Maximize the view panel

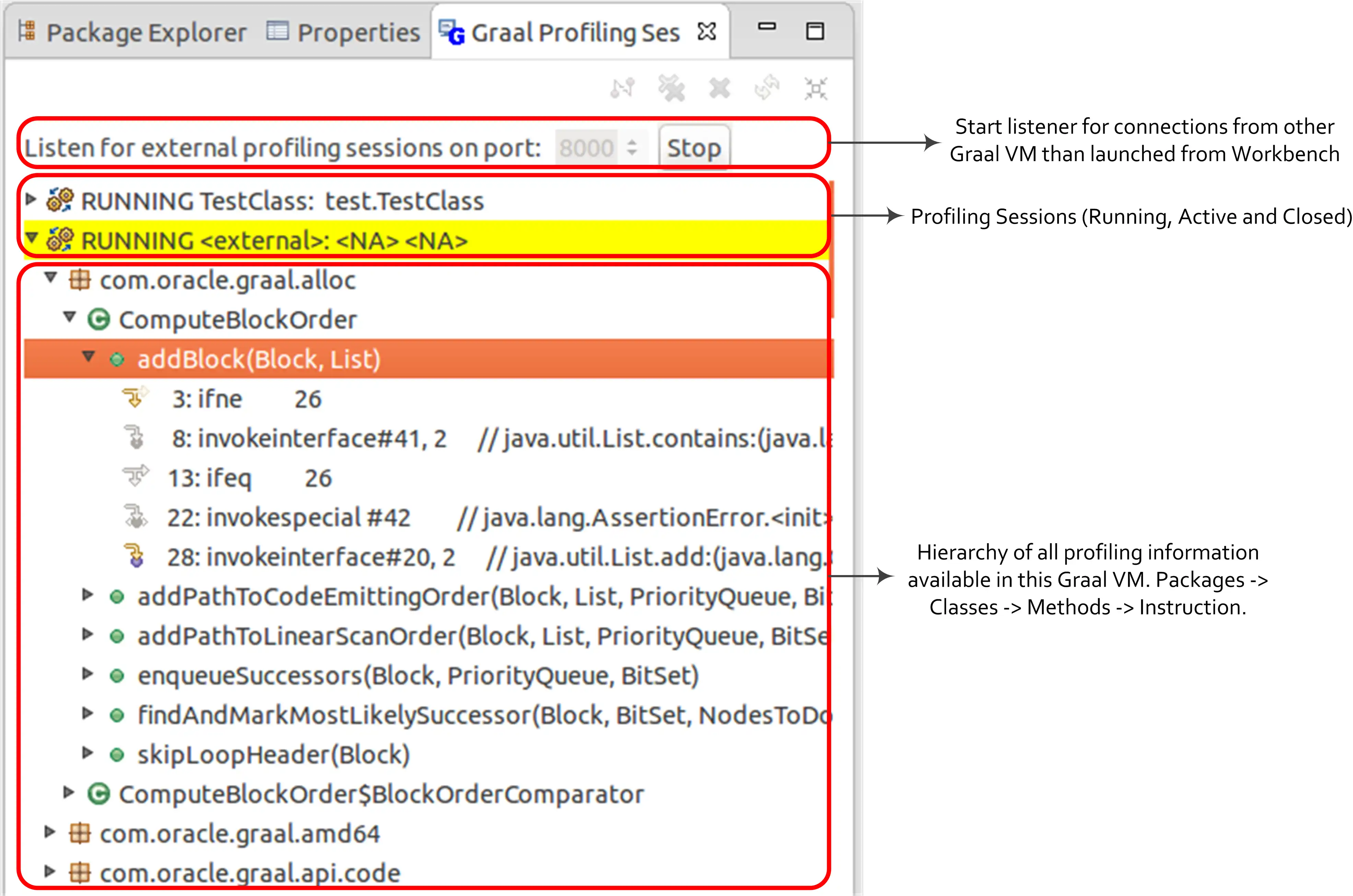tap(814, 31)
